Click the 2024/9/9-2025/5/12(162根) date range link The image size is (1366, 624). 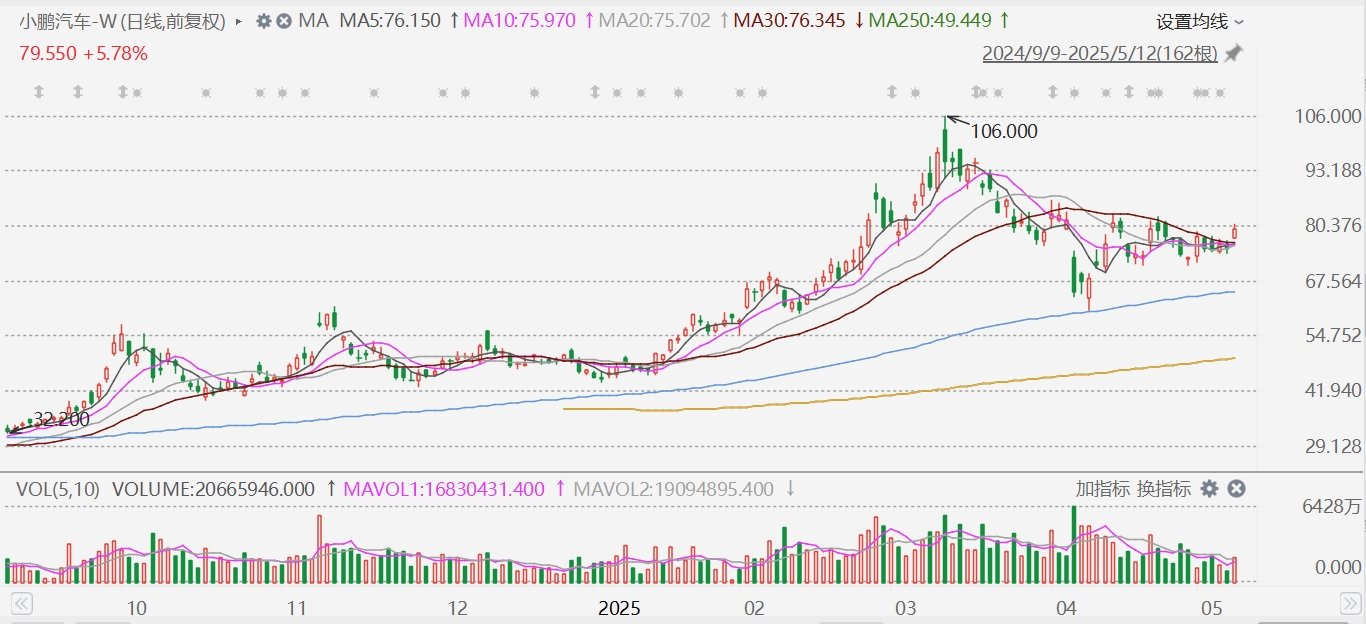point(1100,53)
